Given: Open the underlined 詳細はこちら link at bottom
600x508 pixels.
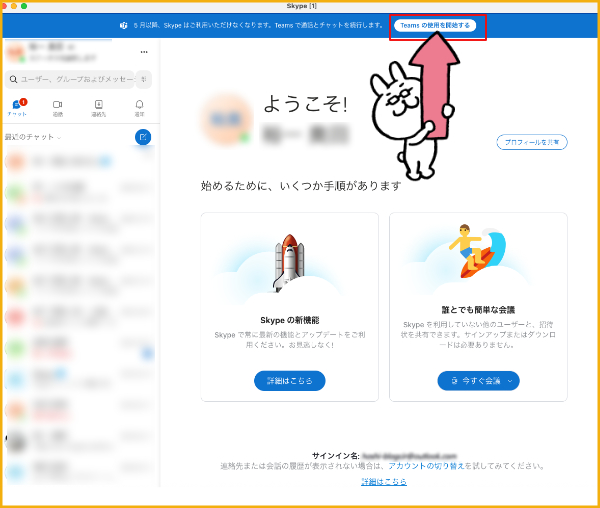Looking at the screenshot, I should pyautogui.click(x=384, y=482).
